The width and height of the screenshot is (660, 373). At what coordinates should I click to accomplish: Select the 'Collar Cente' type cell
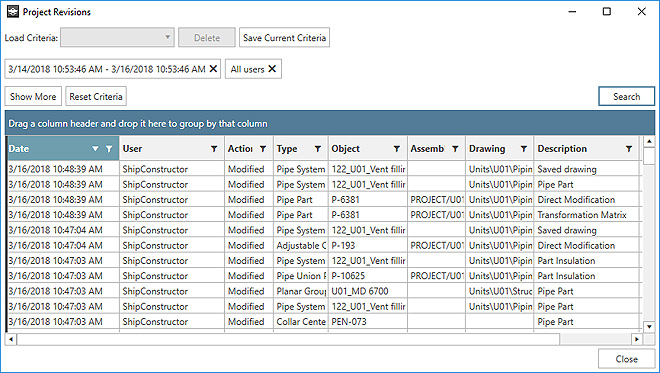click(301, 322)
